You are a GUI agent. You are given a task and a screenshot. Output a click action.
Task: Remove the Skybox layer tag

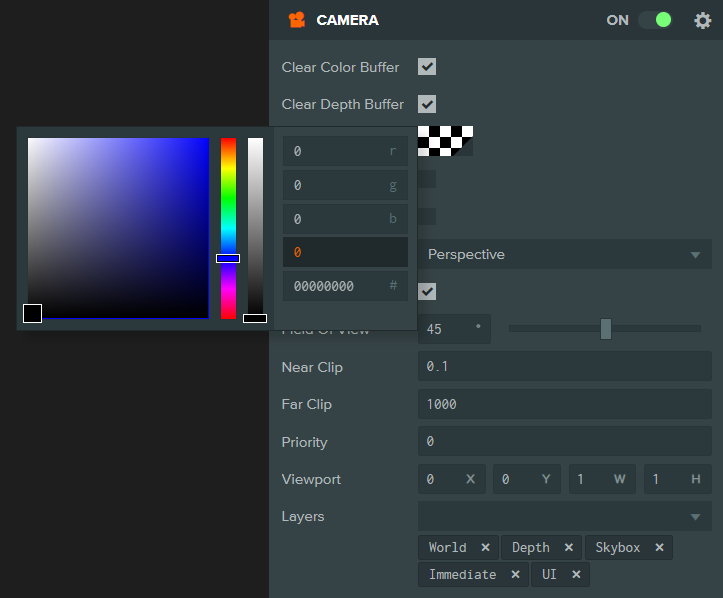(659, 547)
